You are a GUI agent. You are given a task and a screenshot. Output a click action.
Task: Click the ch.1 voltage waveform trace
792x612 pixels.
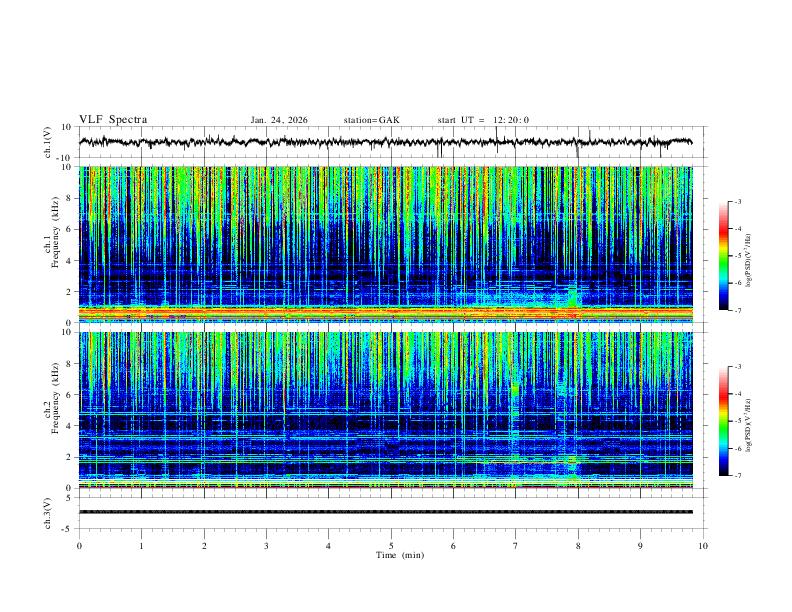pos(385,142)
